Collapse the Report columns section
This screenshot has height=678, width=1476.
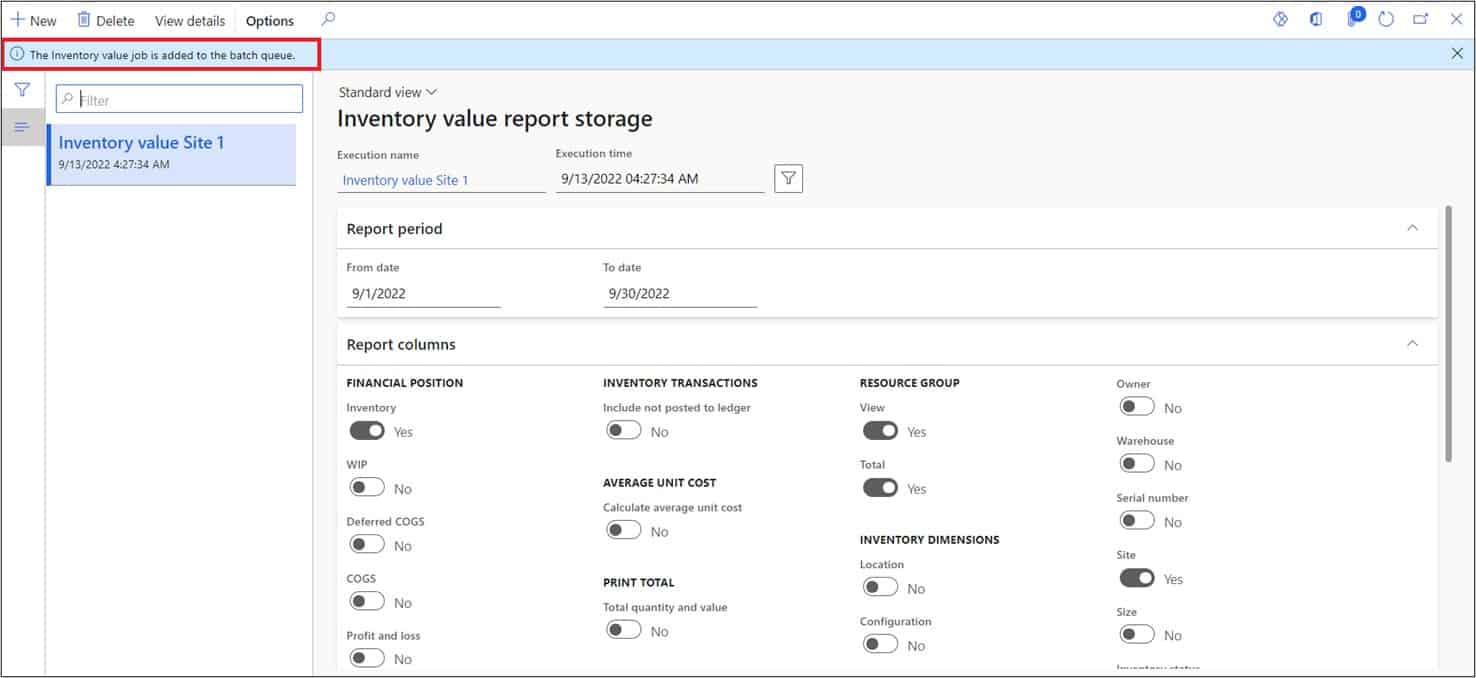[x=1412, y=342]
